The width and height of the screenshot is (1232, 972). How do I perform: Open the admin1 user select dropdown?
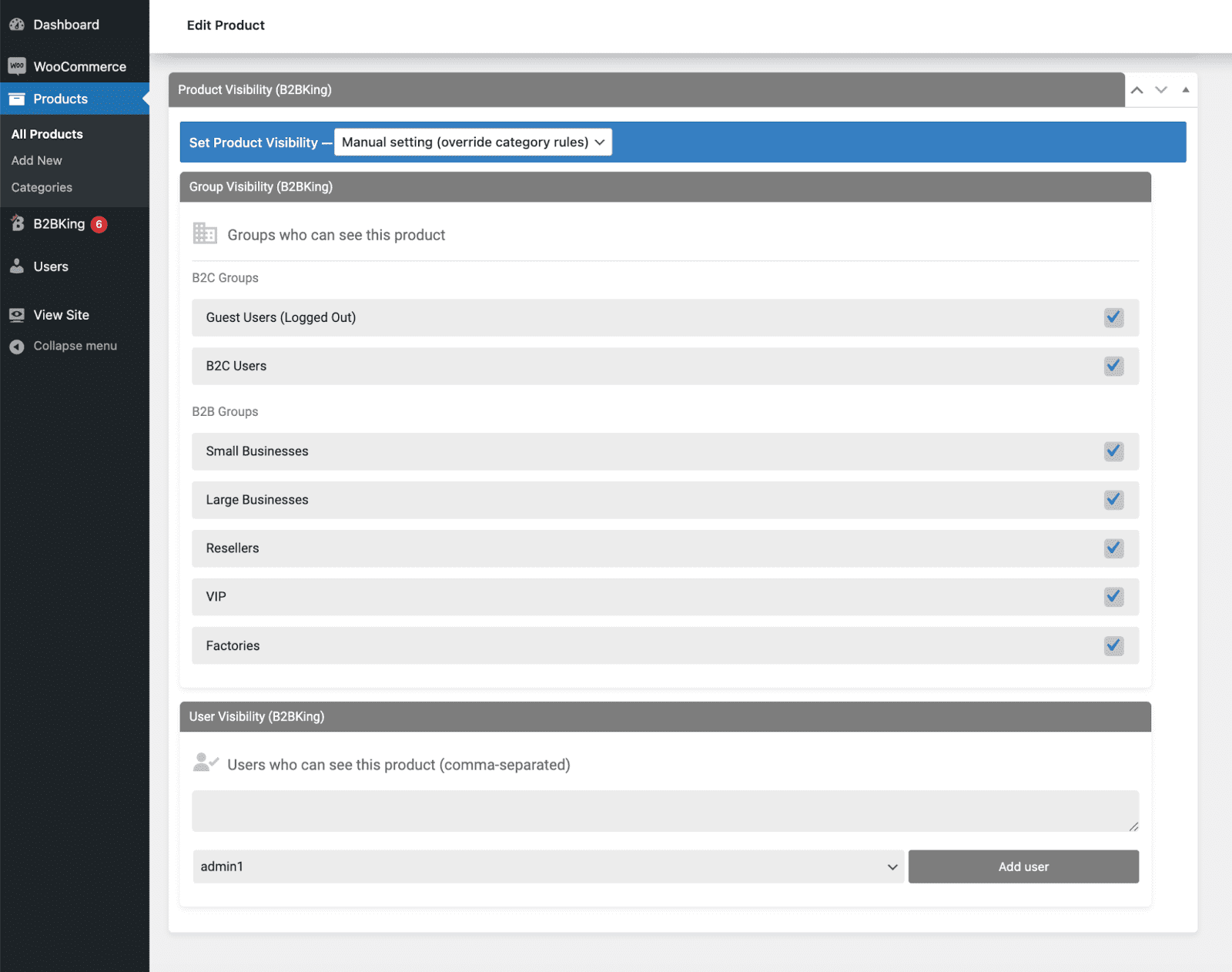pos(547,866)
